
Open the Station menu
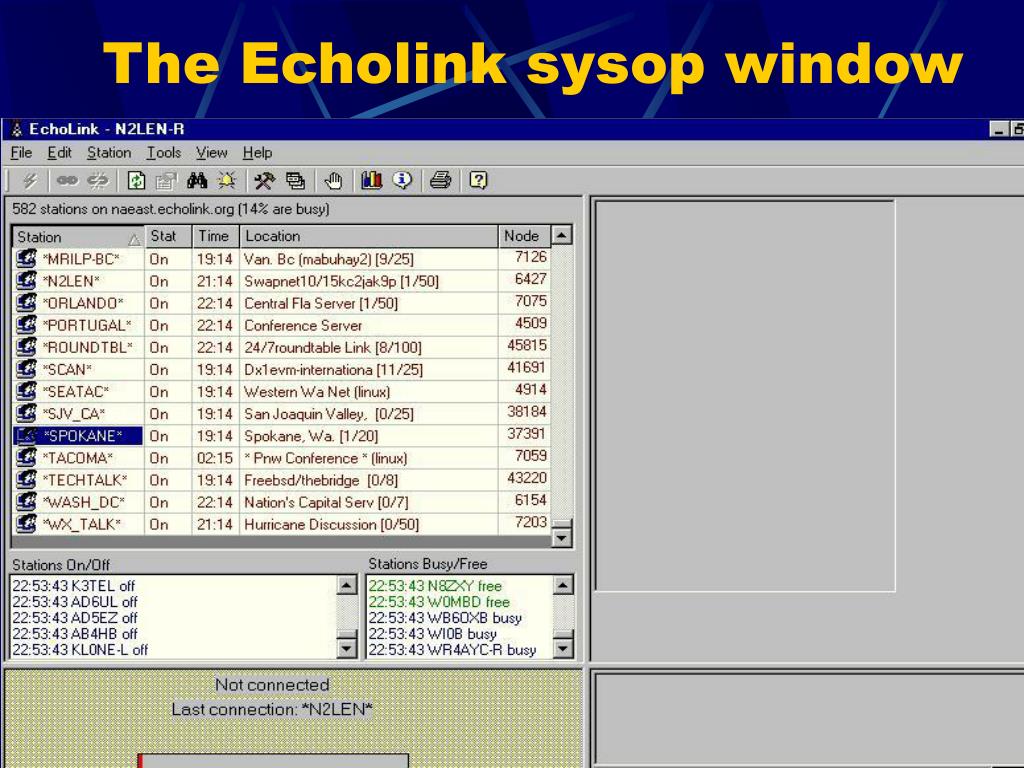pos(109,153)
